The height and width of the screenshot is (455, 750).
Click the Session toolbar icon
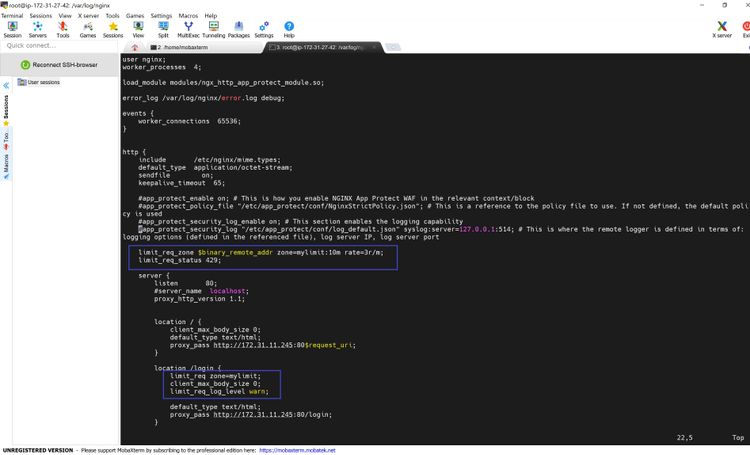[12, 28]
